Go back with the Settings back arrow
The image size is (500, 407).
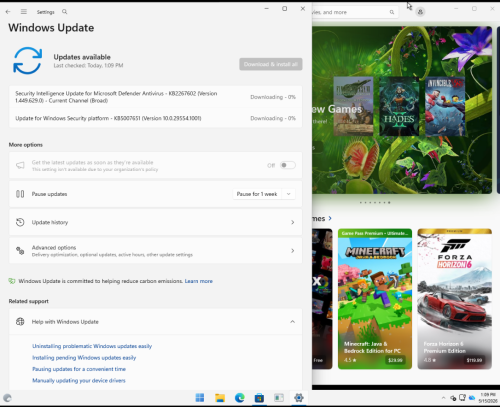tap(8, 12)
